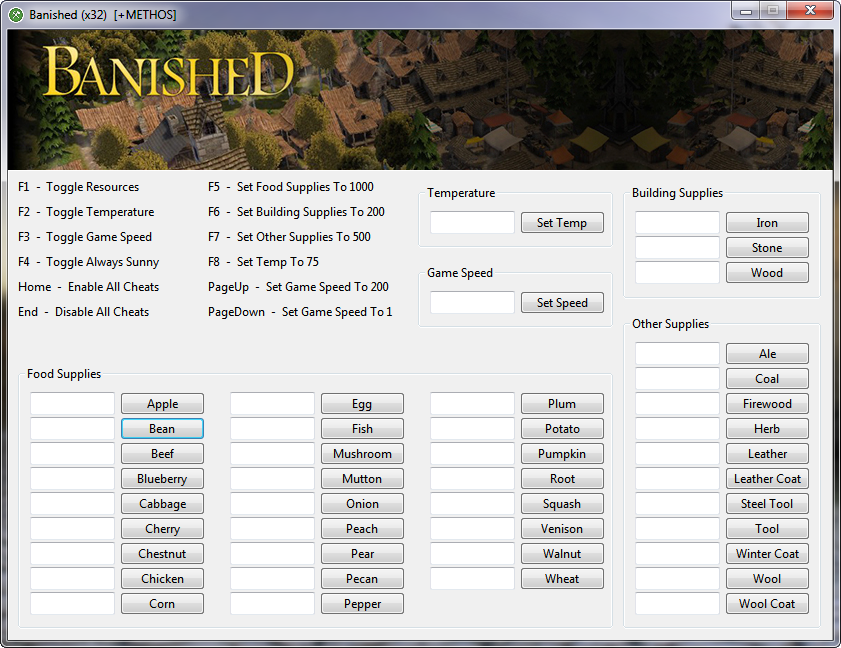Viewport: 841px width, 648px height.
Task: Click the 'F1 - Toggle Resources' hotkey text
Action: tap(78, 187)
